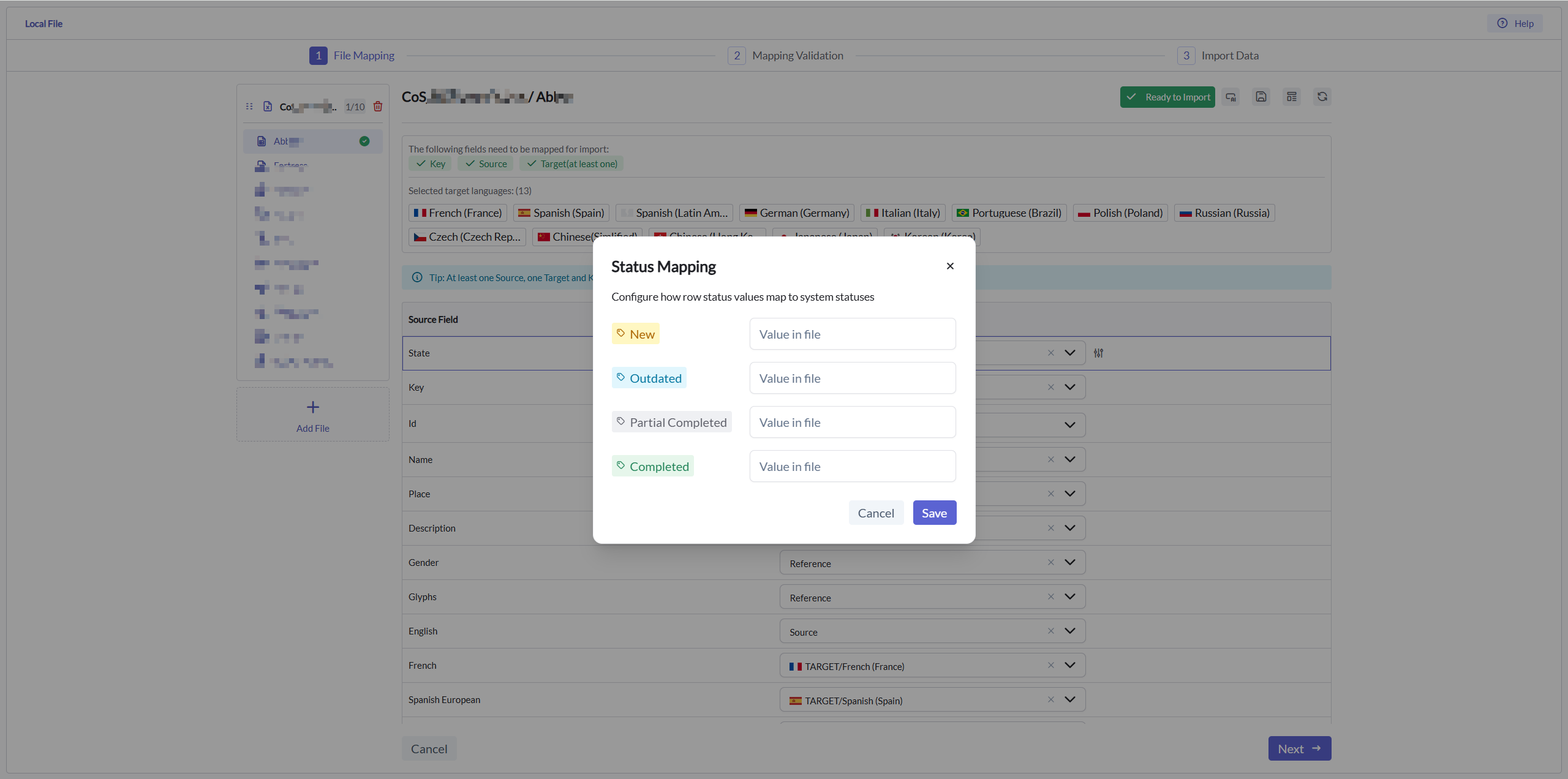1568x779 pixels.
Task: Expand the Gender Reference dropdown
Action: point(1070,562)
